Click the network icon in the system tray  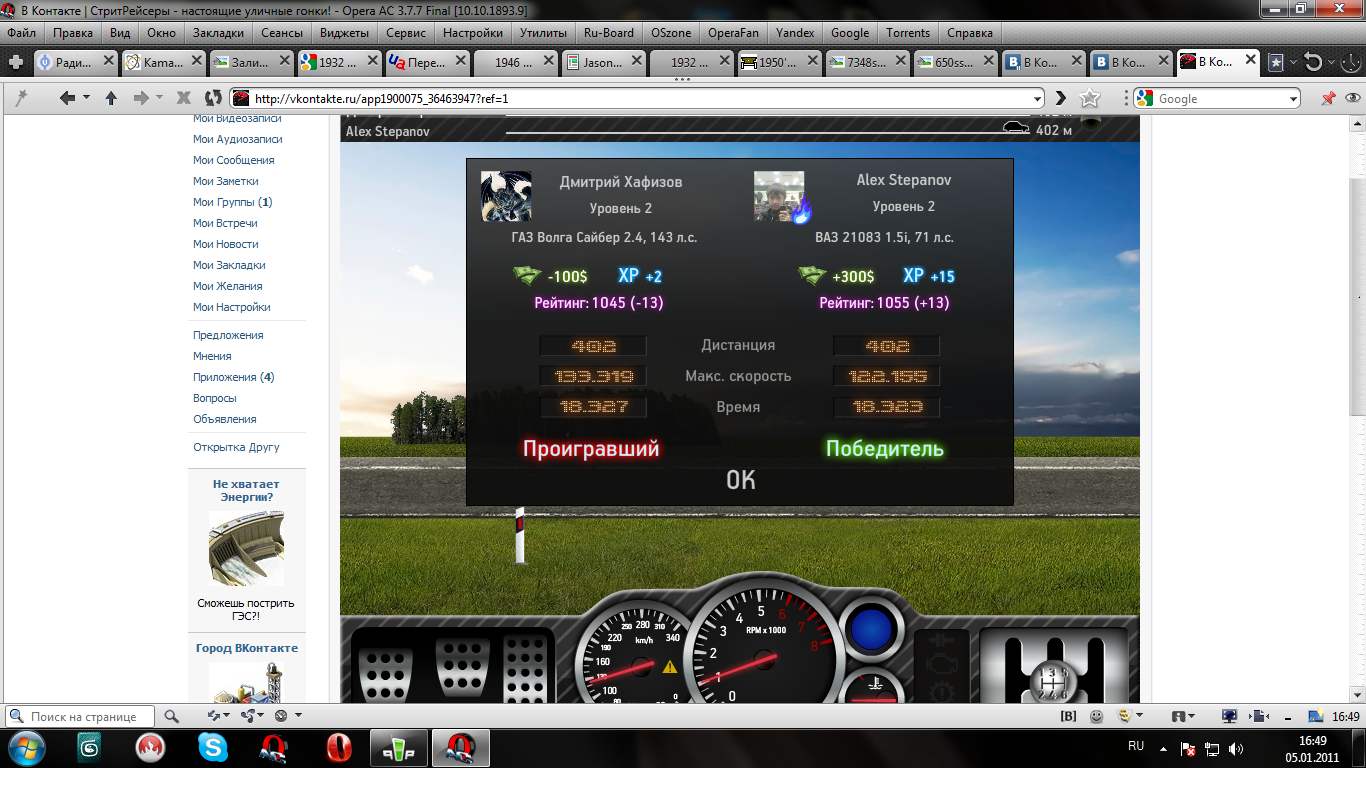[1212, 748]
